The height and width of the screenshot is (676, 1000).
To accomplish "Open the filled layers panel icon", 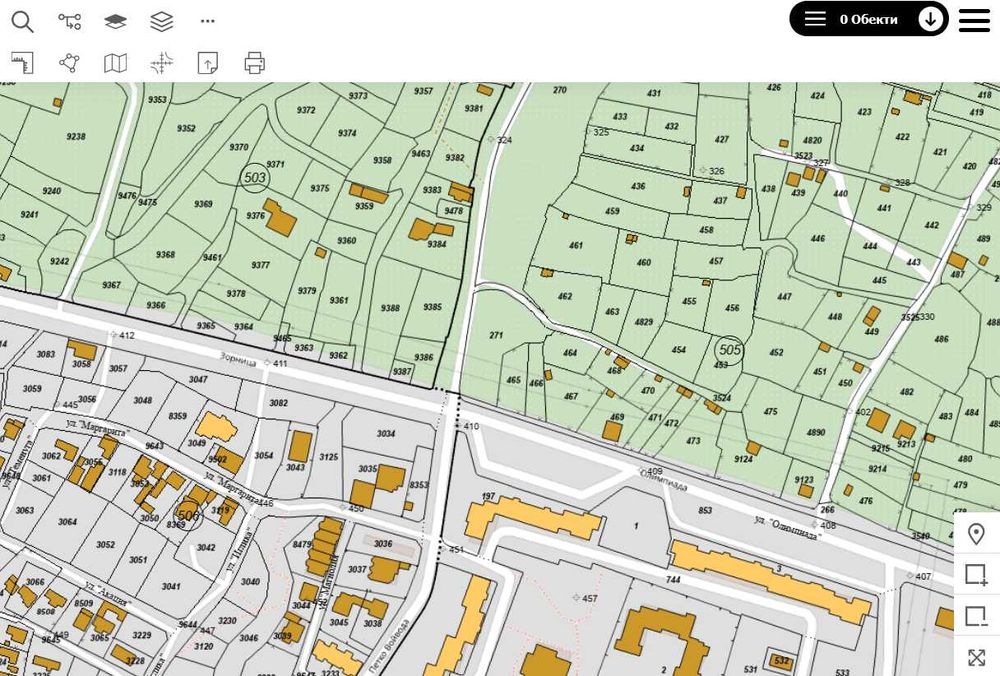I will coord(115,22).
